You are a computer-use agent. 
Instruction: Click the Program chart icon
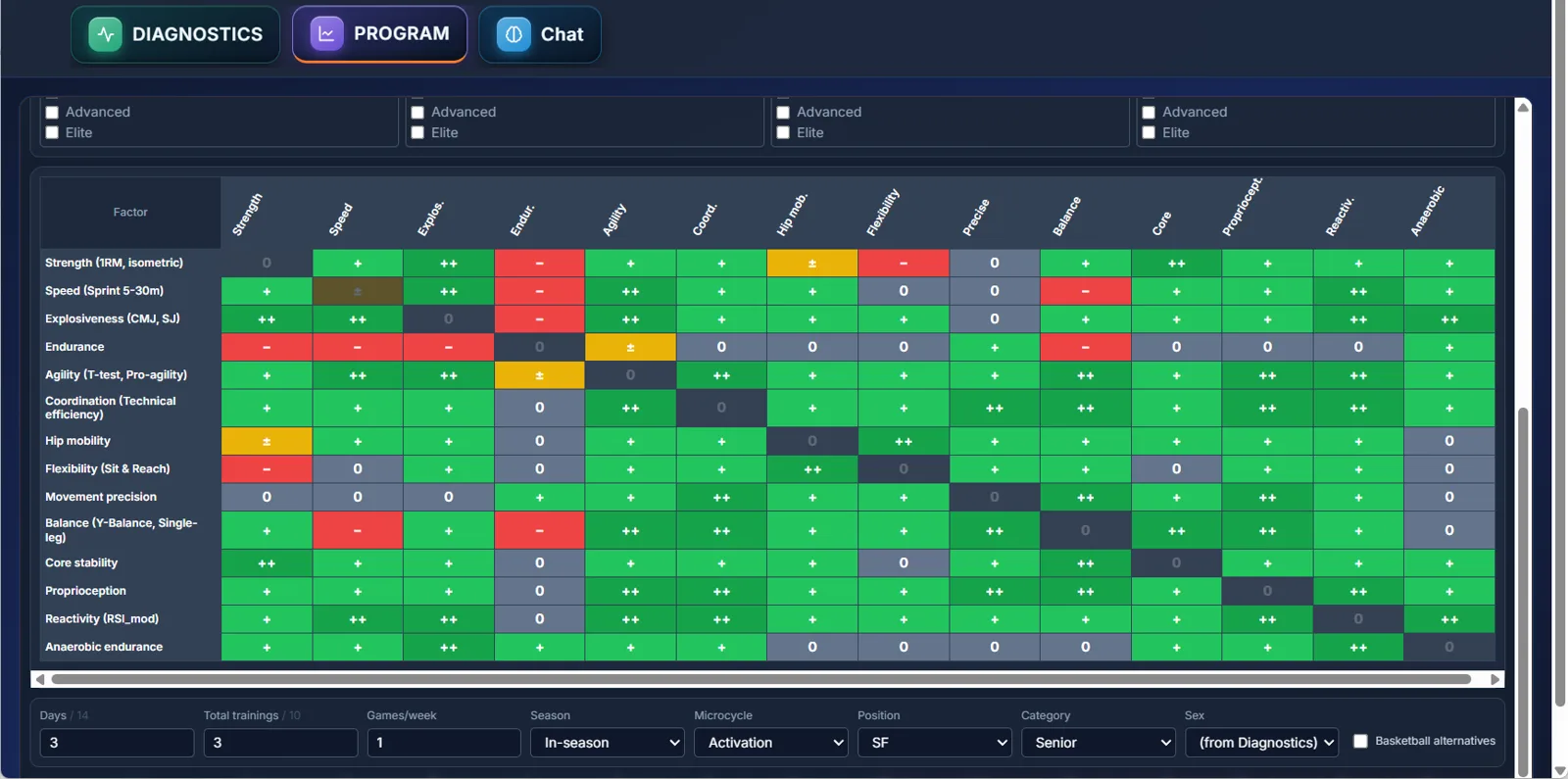[326, 33]
